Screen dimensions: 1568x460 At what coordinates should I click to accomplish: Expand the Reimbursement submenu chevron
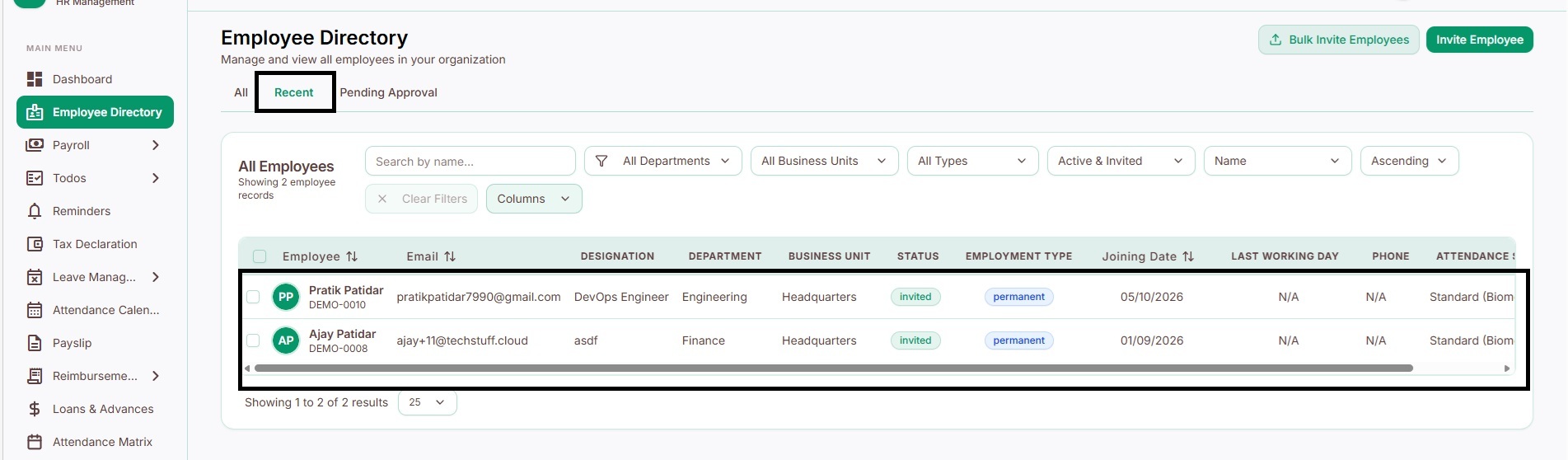pos(156,376)
